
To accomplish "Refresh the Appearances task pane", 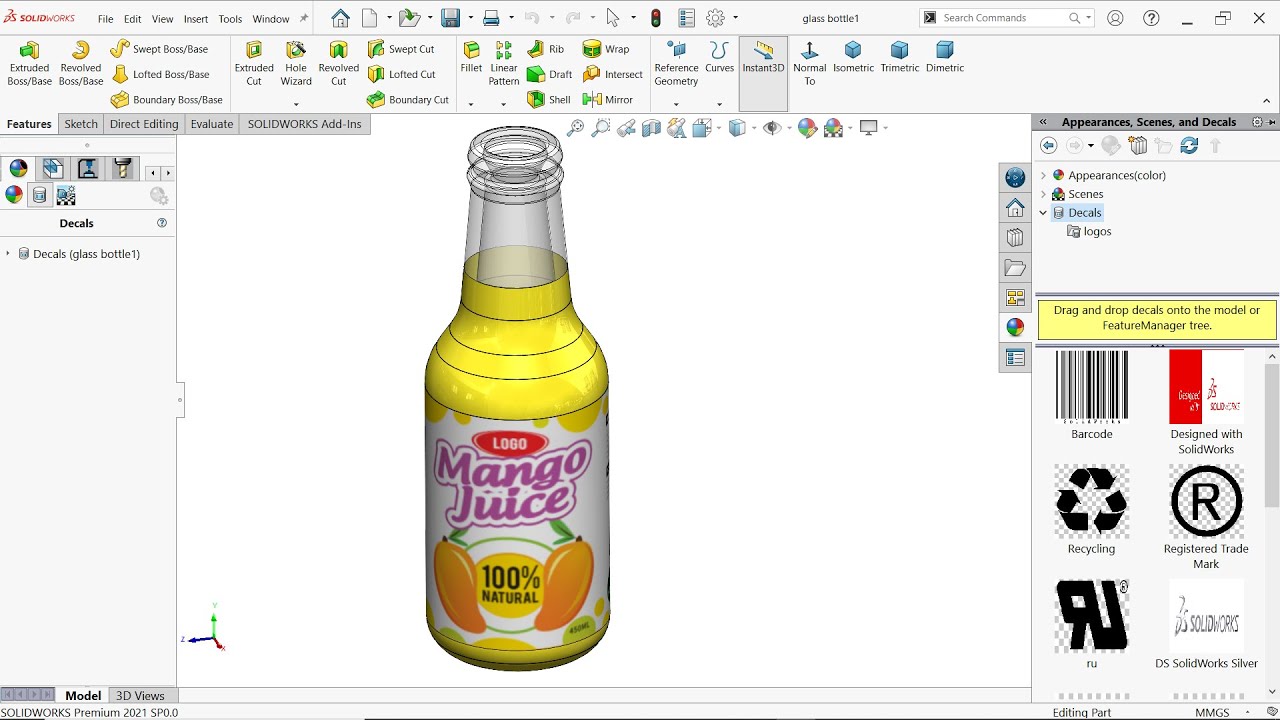I will (x=1189, y=146).
